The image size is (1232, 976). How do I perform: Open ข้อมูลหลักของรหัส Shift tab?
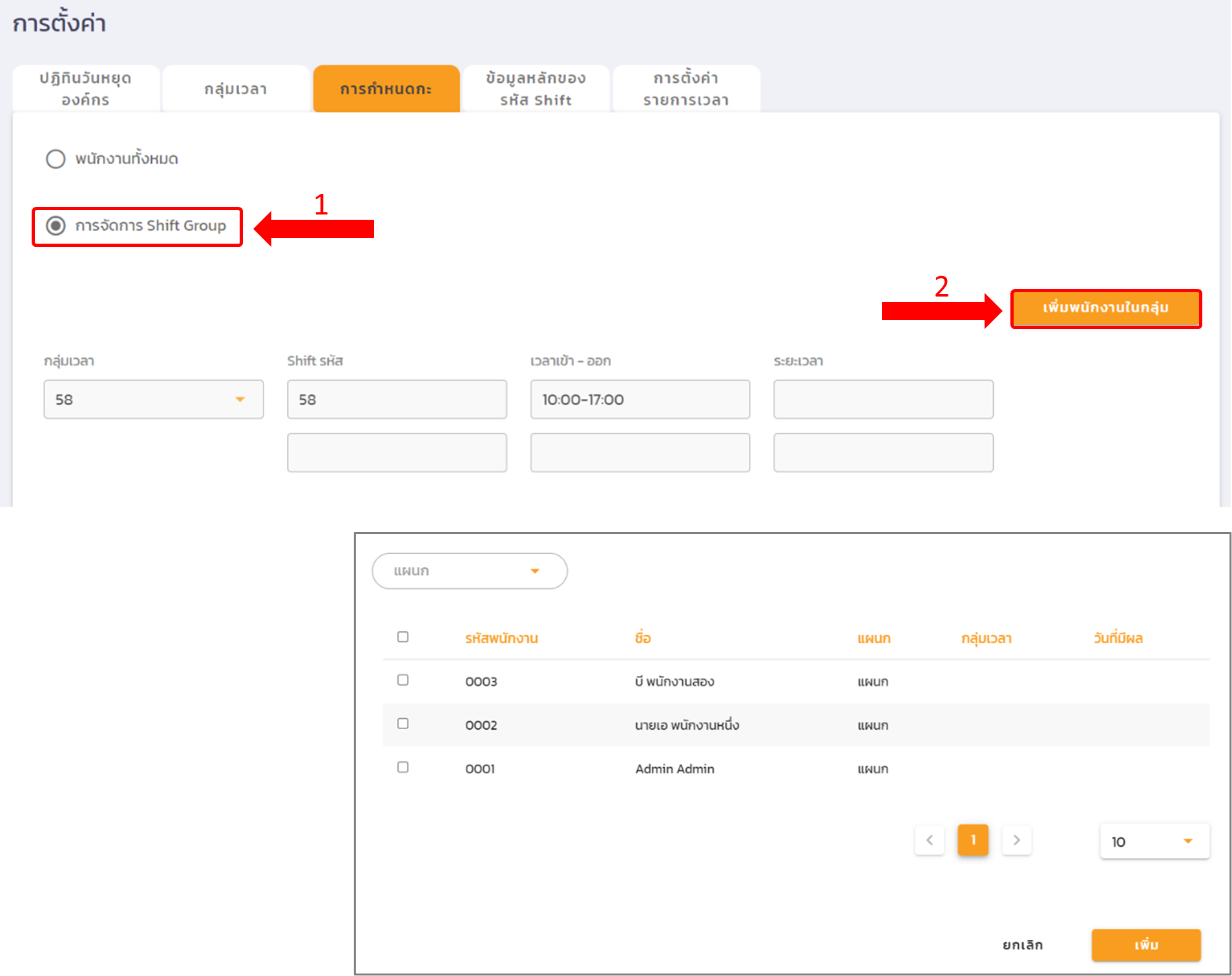point(536,89)
